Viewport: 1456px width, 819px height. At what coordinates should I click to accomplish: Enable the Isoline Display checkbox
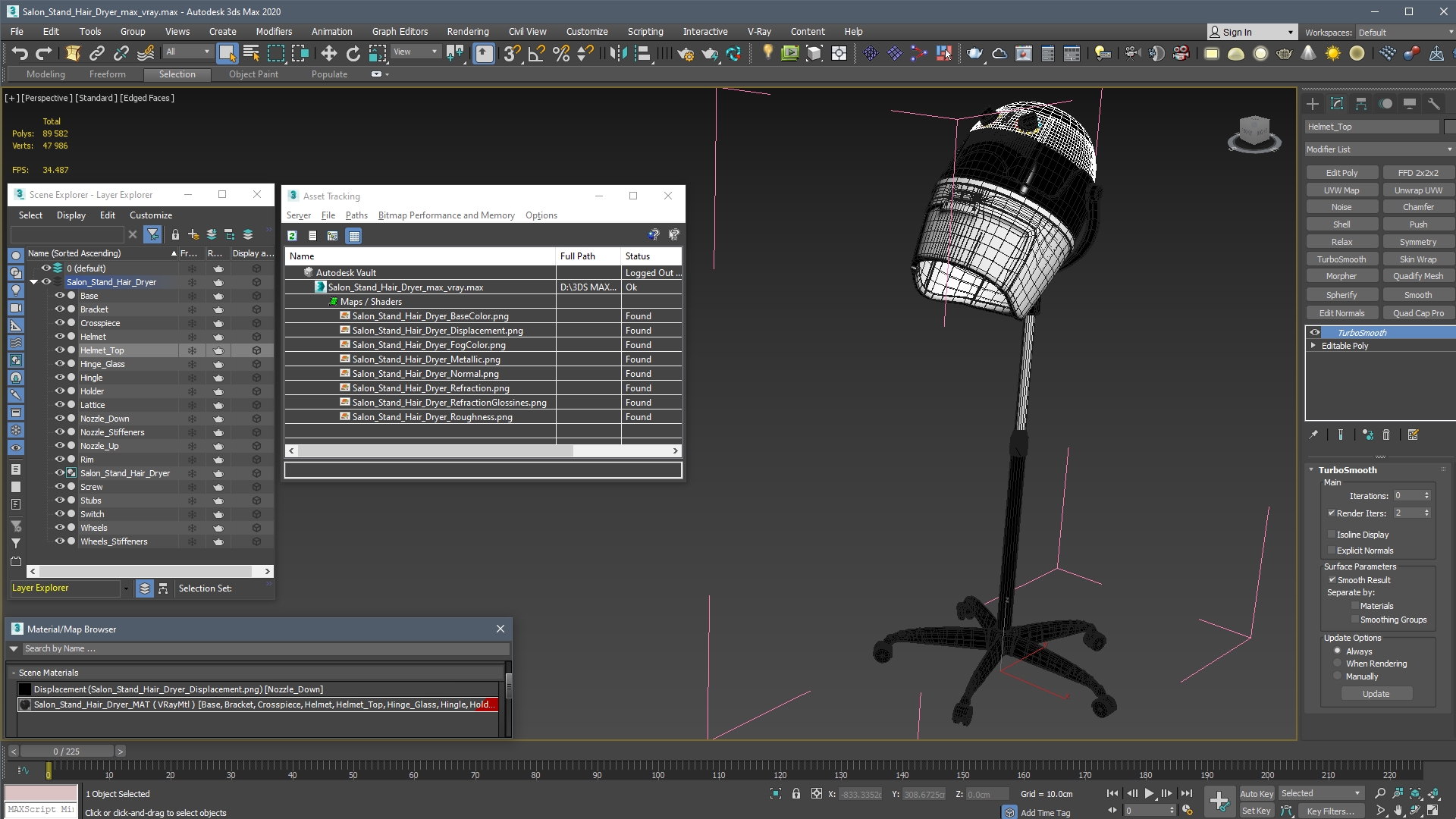[1332, 535]
